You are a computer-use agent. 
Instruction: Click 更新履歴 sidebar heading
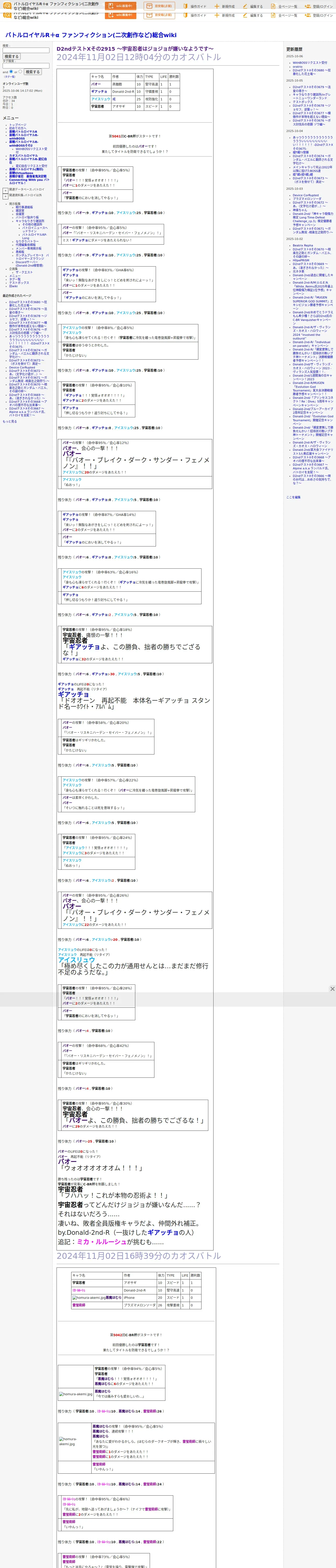click(x=295, y=49)
